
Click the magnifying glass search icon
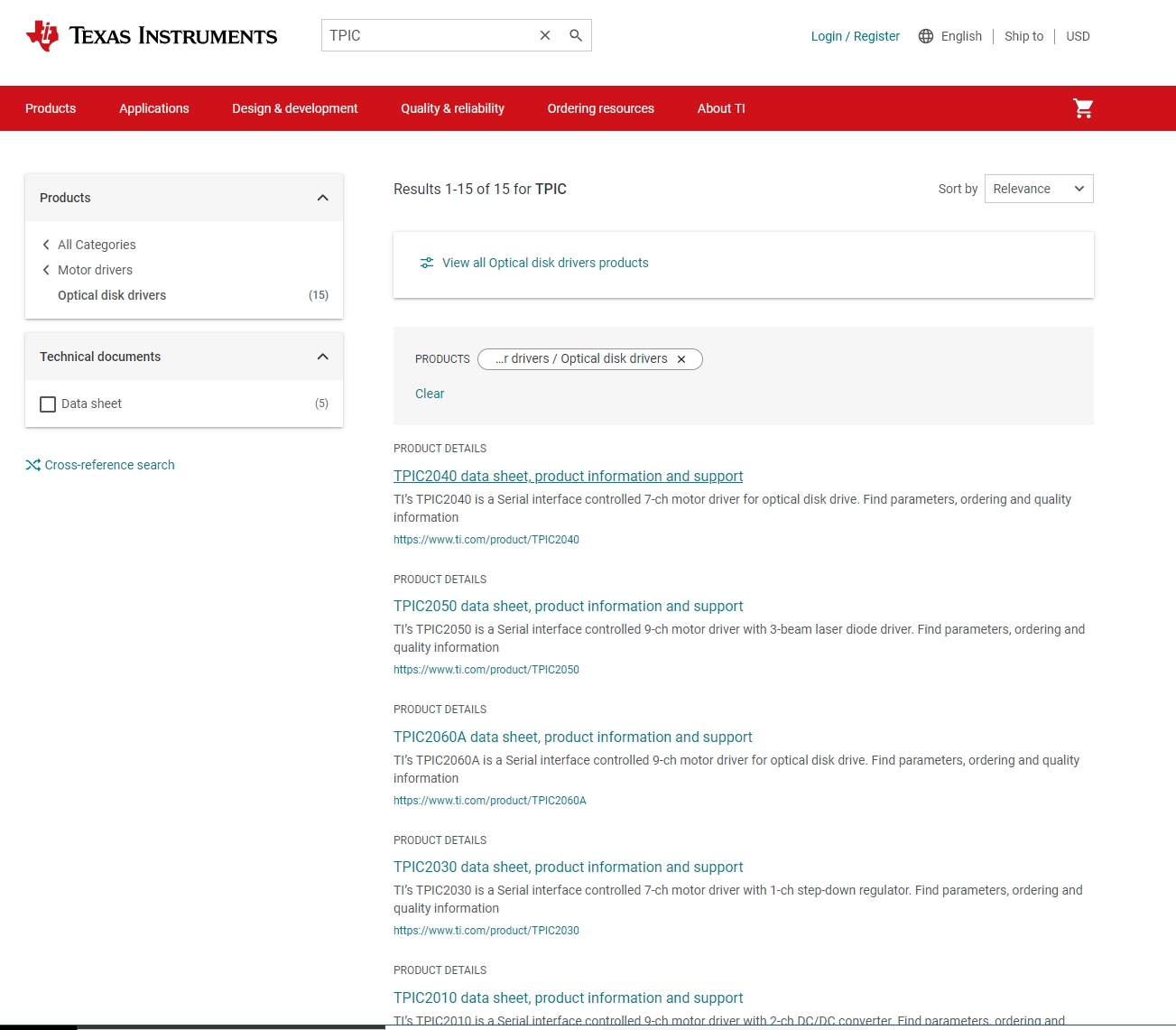576,35
